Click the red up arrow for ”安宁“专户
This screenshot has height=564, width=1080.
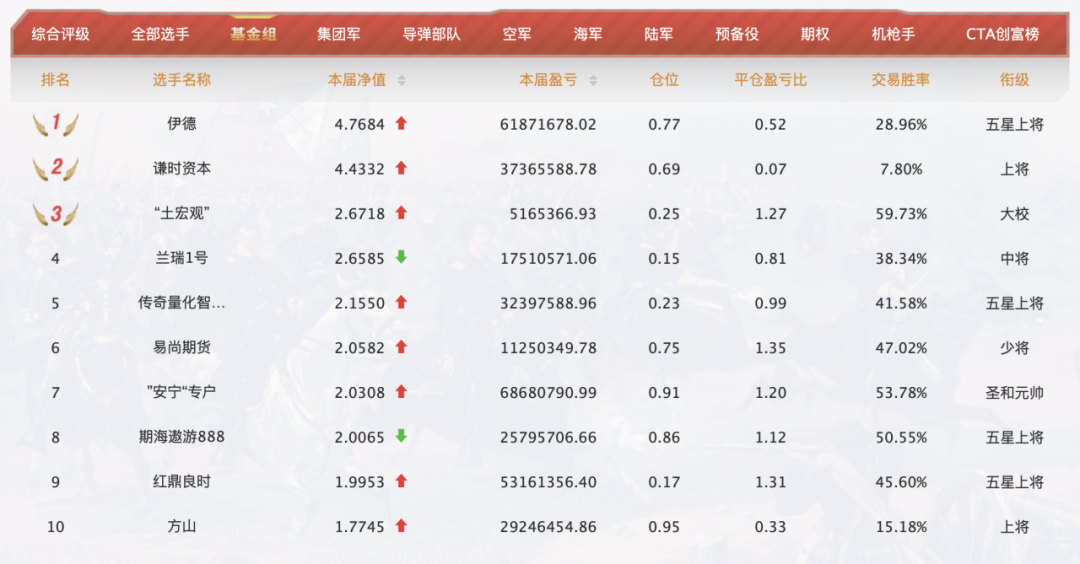pos(402,392)
